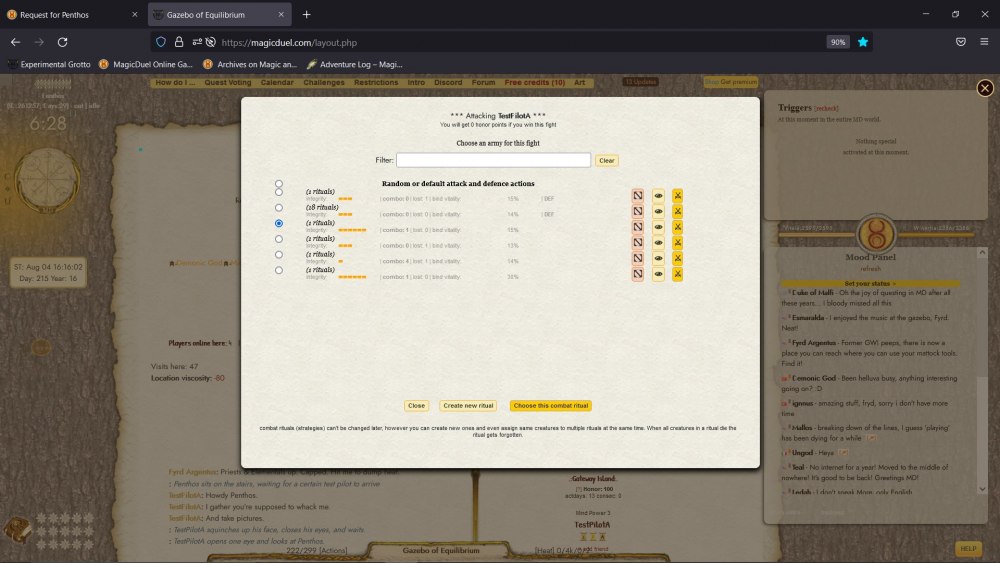Close the overlay with the round X button
This screenshot has width=1000, height=563.
click(985, 88)
